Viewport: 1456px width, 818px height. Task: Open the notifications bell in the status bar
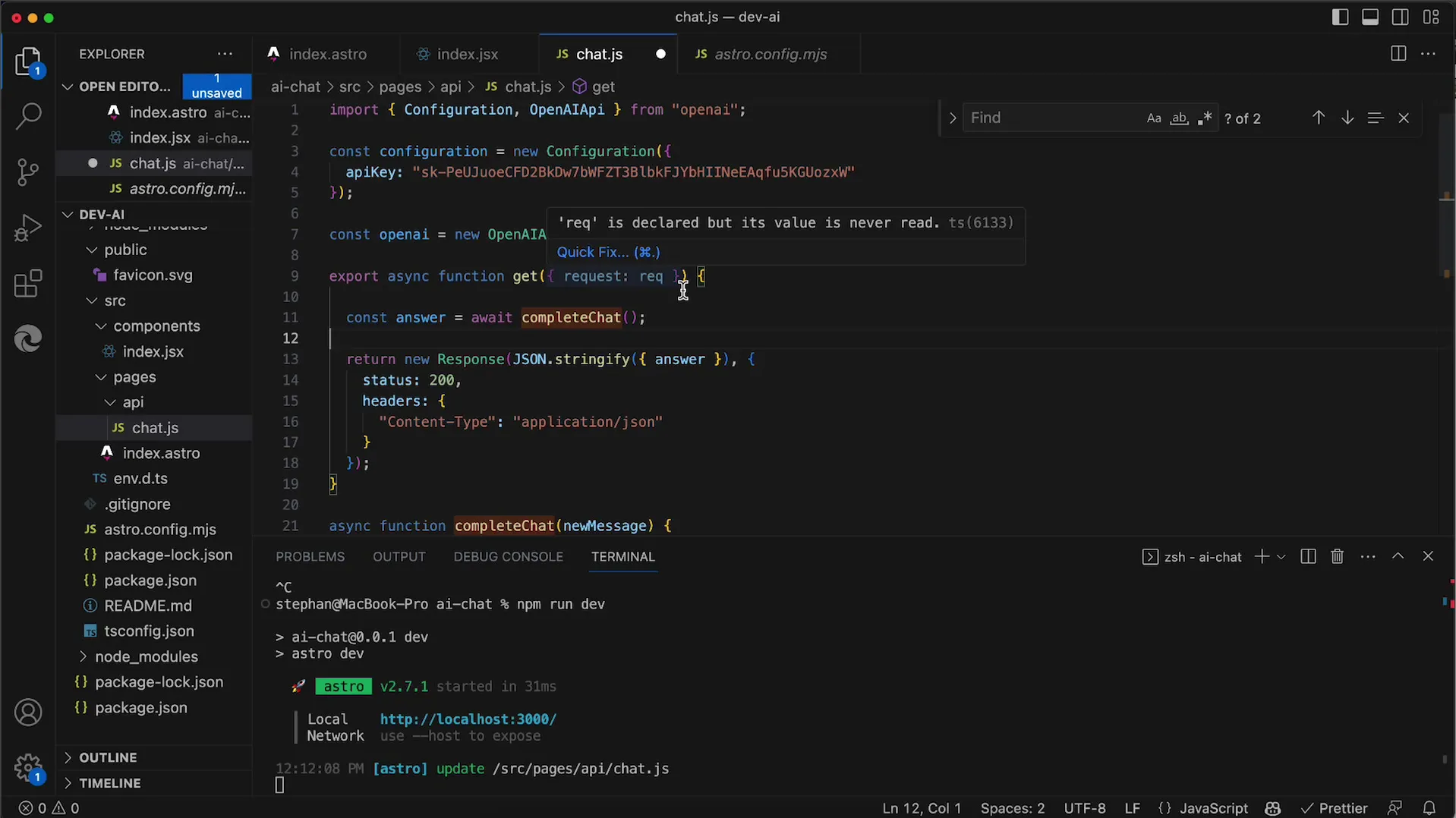click(1429, 808)
